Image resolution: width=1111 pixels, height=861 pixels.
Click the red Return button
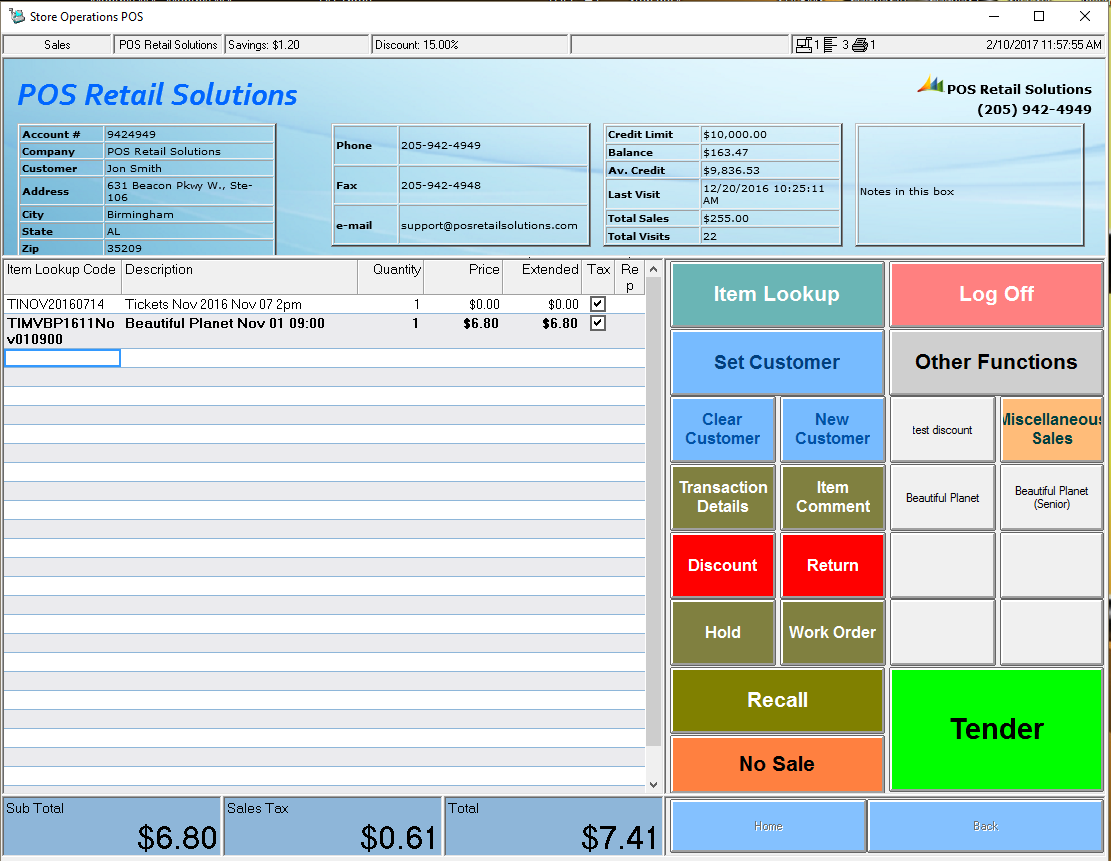[x=833, y=565]
